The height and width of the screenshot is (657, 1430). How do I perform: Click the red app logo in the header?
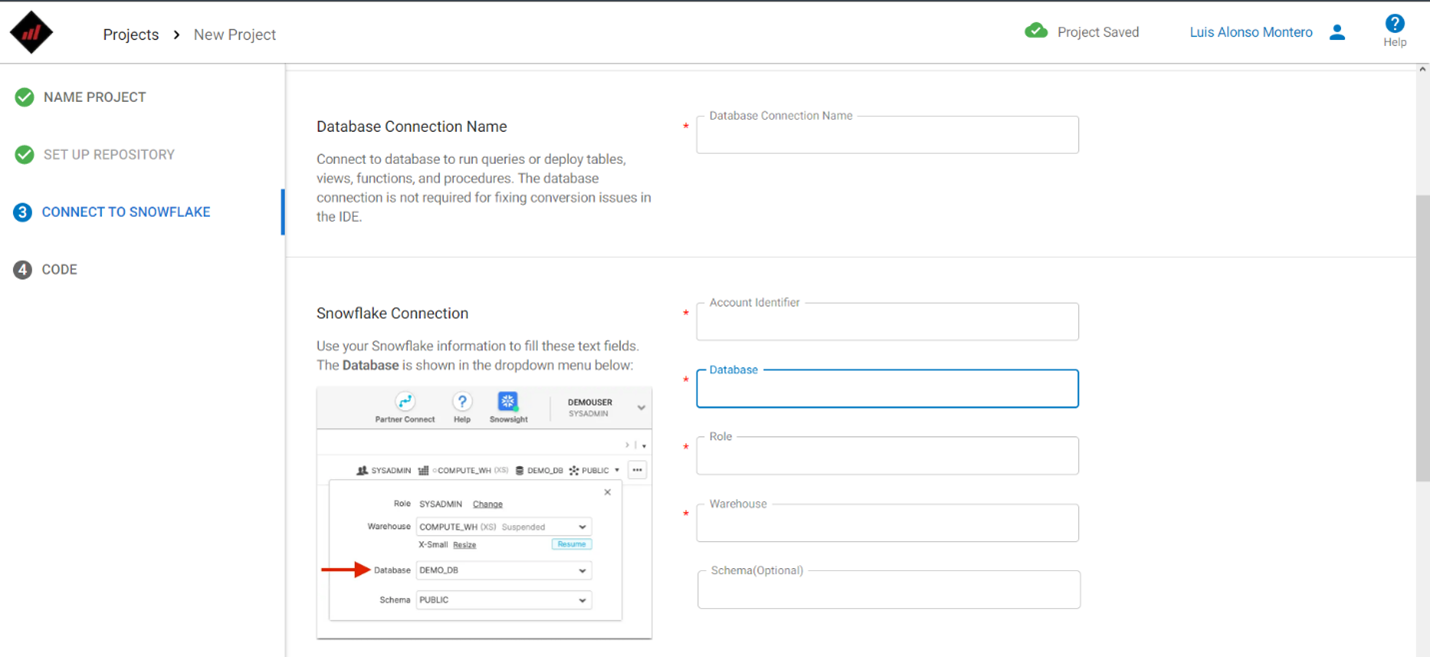coord(31,32)
